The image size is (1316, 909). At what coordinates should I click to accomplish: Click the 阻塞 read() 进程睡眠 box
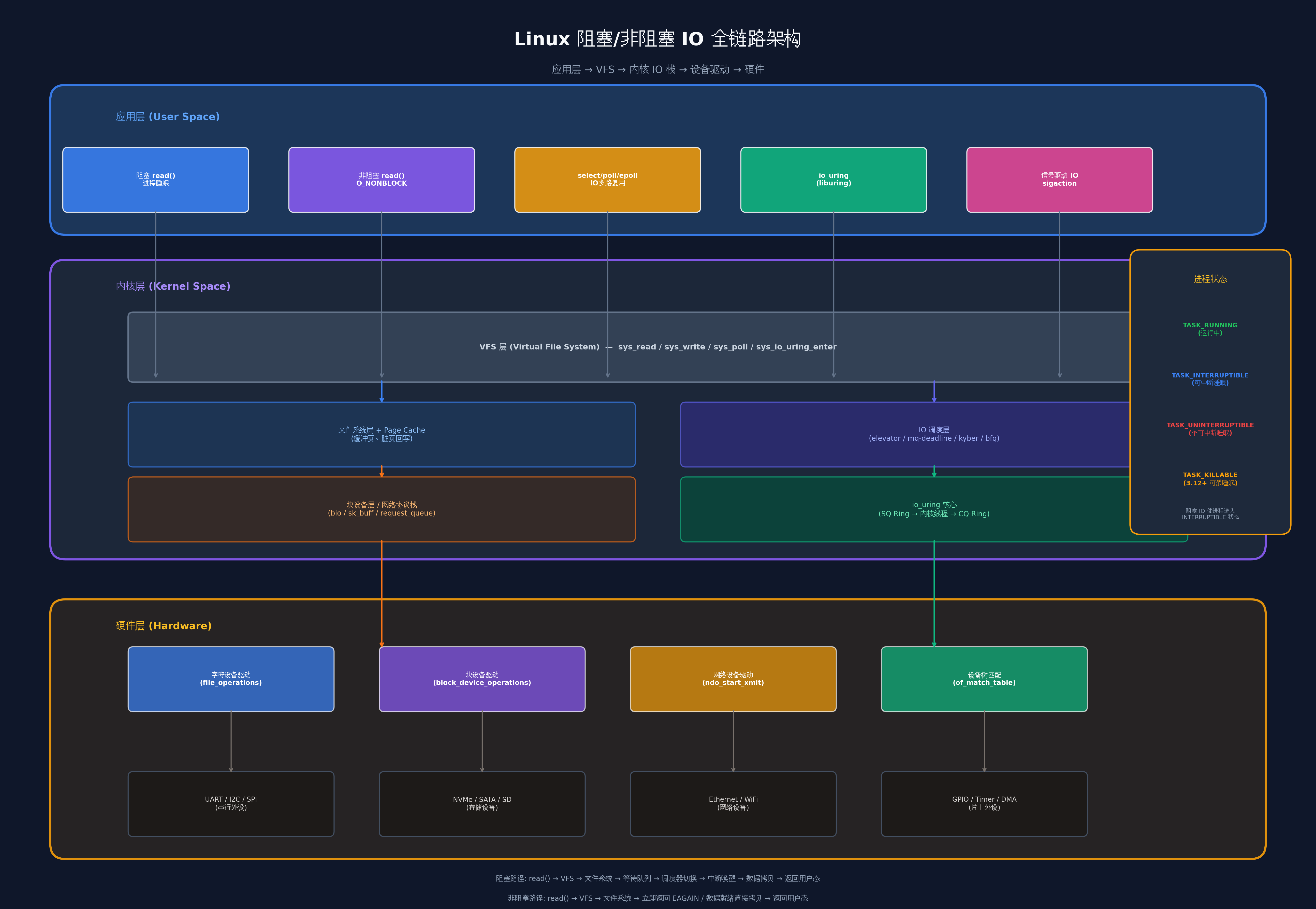[x=155, y=180]
